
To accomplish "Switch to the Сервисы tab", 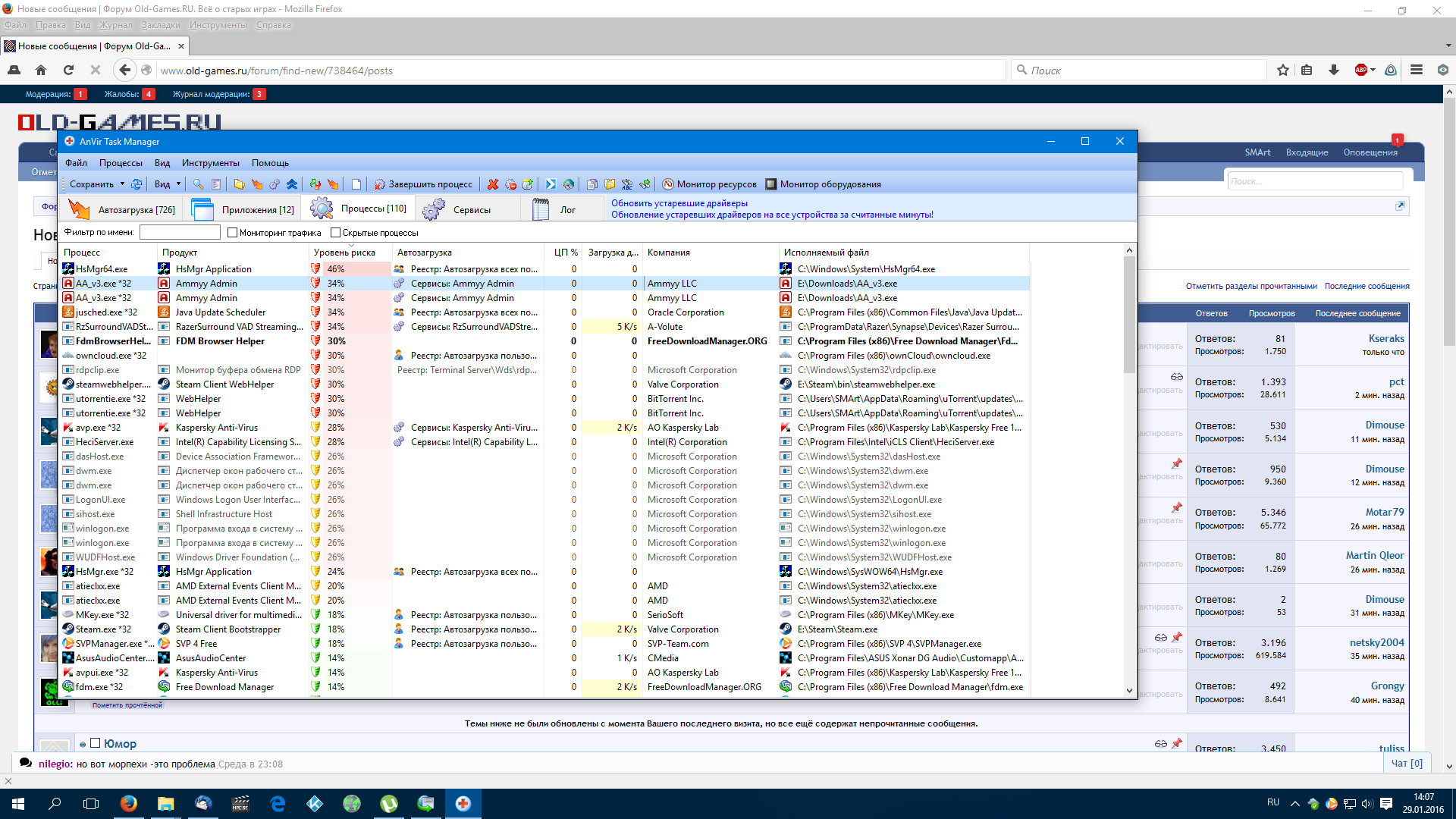I will click(471, 210).
